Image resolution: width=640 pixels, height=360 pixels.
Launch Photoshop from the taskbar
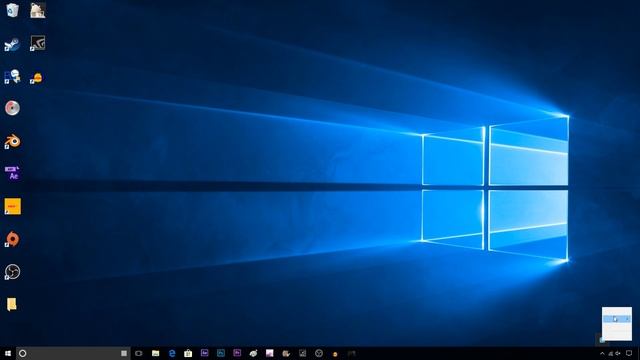pyautogui.click(x=221, y=353)
